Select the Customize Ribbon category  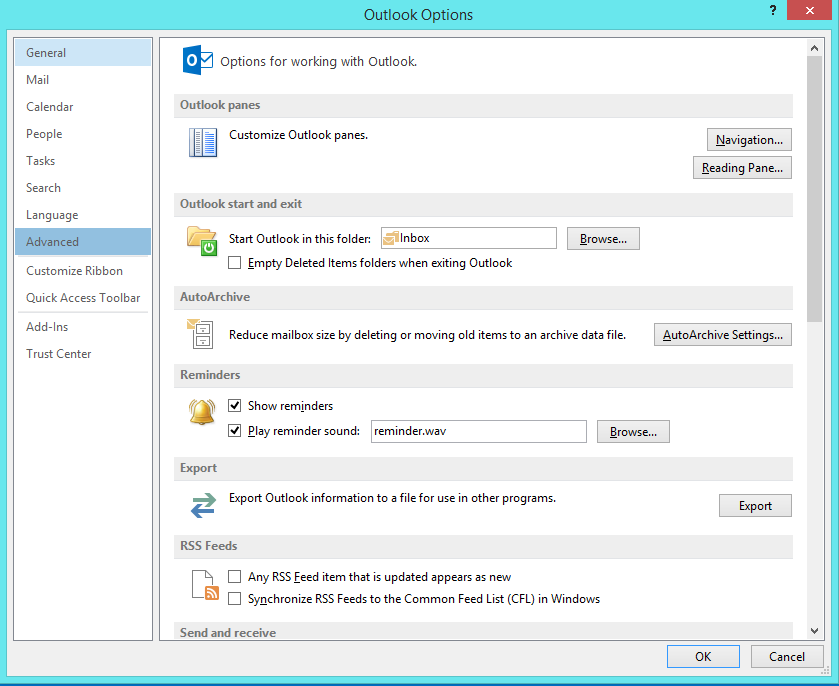(74, 271)
